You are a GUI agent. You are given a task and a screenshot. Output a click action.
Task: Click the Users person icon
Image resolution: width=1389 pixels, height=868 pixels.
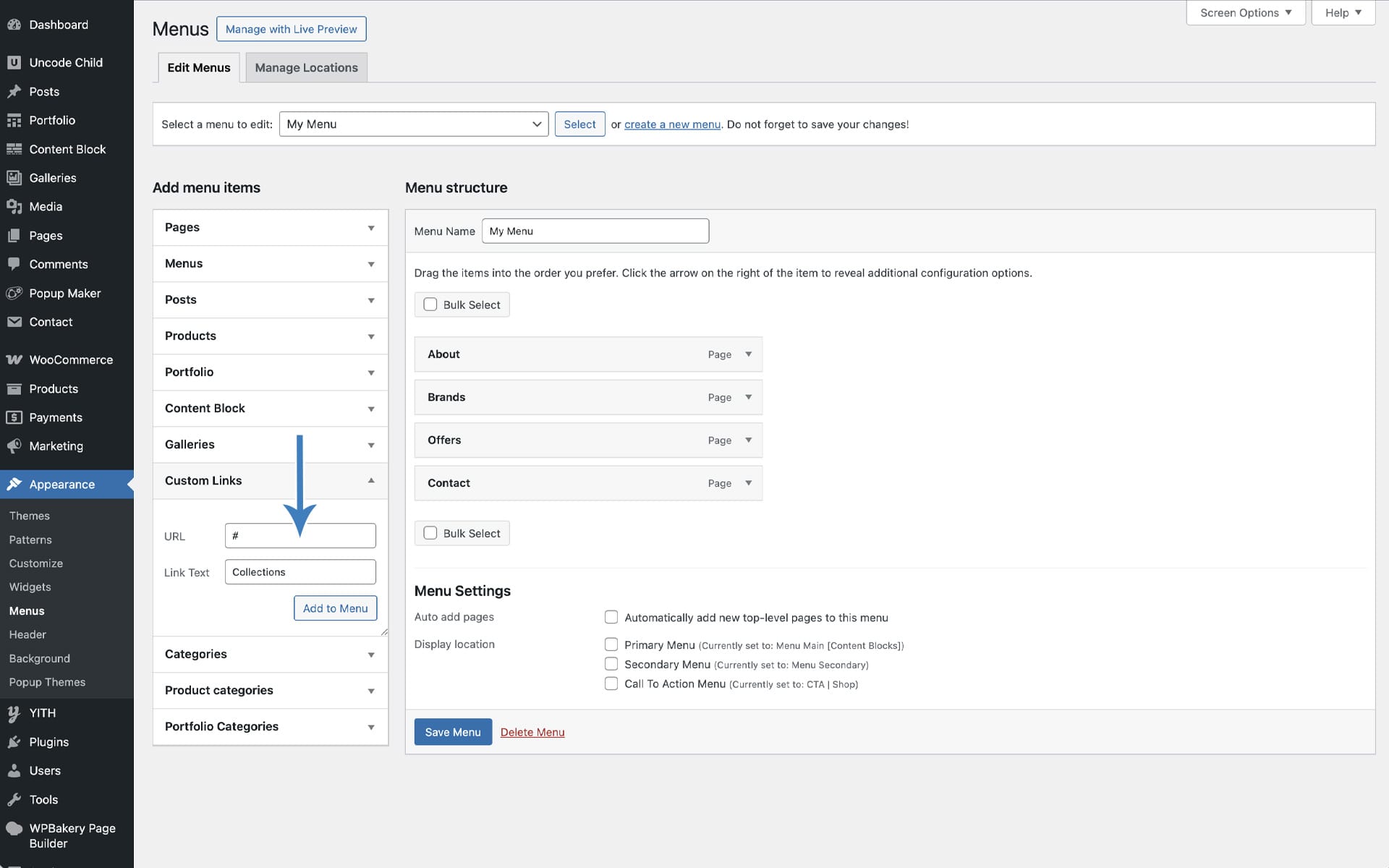coord(14,771)
